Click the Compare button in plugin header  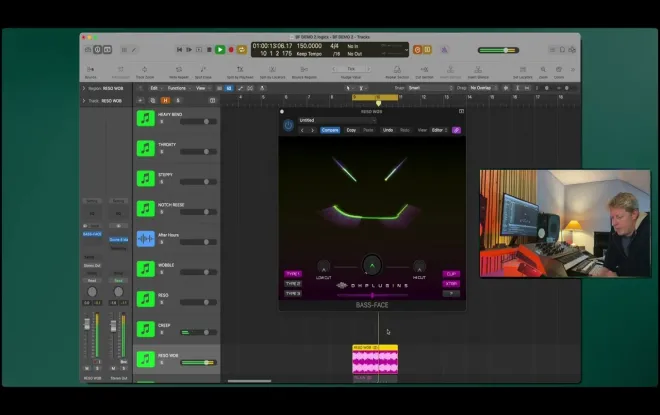[x=330, y=130]
